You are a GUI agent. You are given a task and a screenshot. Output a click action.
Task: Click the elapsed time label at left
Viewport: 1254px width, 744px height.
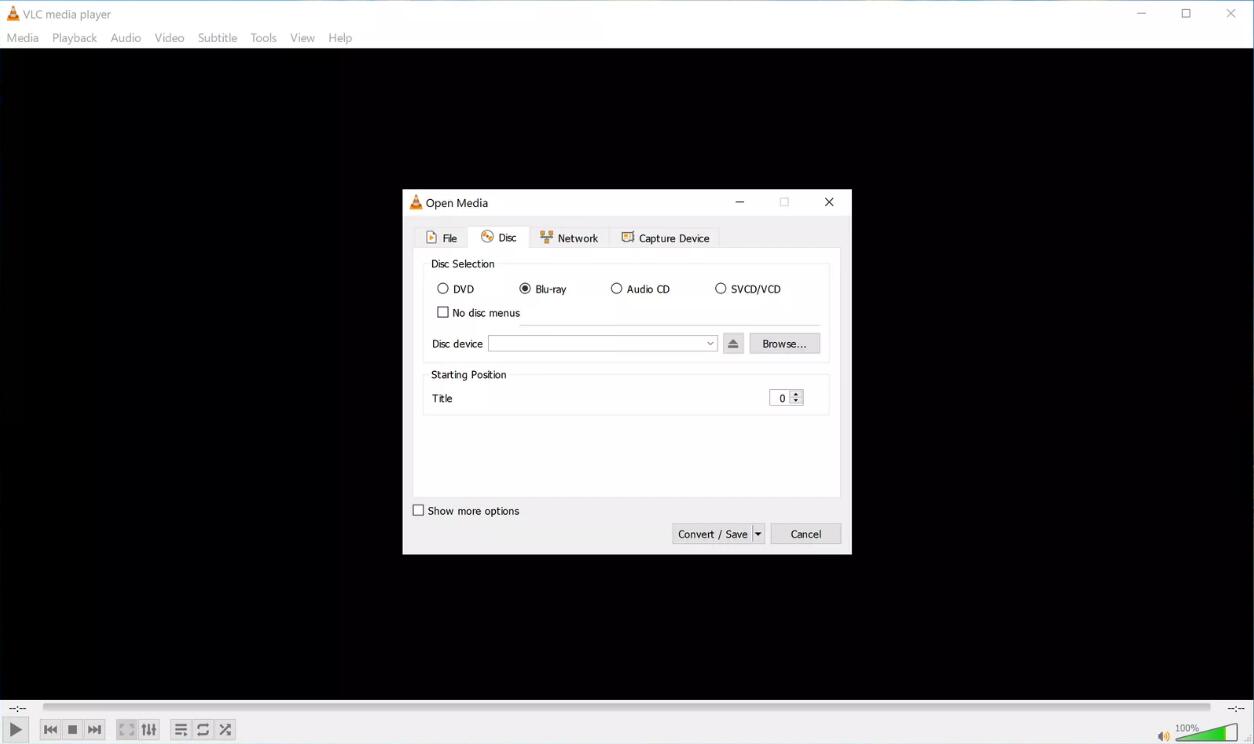click(x=18, y=708)
